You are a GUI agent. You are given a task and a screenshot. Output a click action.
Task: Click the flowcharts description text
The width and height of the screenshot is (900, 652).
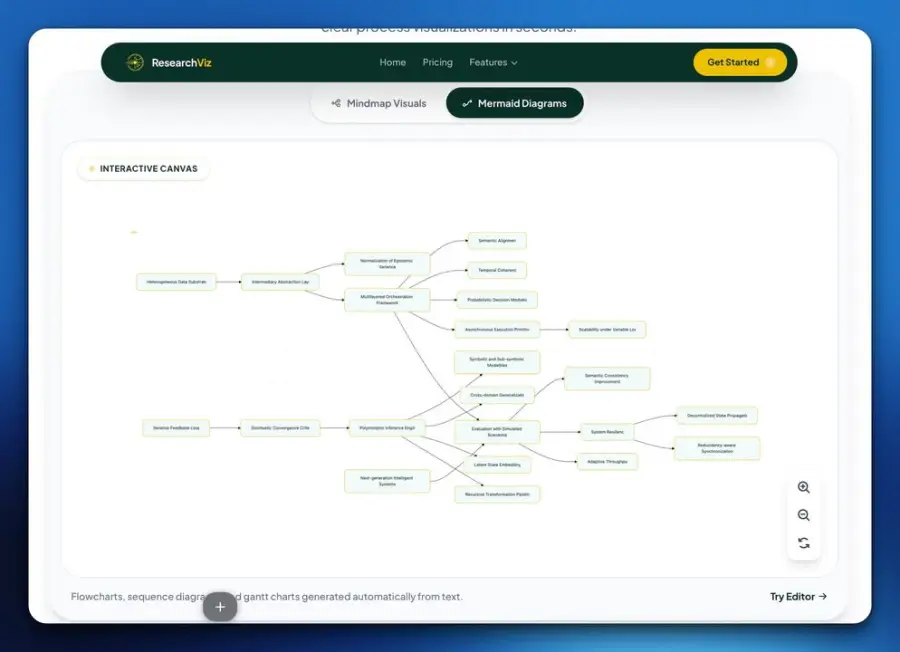pyautogui.click(x=266, y=596)
